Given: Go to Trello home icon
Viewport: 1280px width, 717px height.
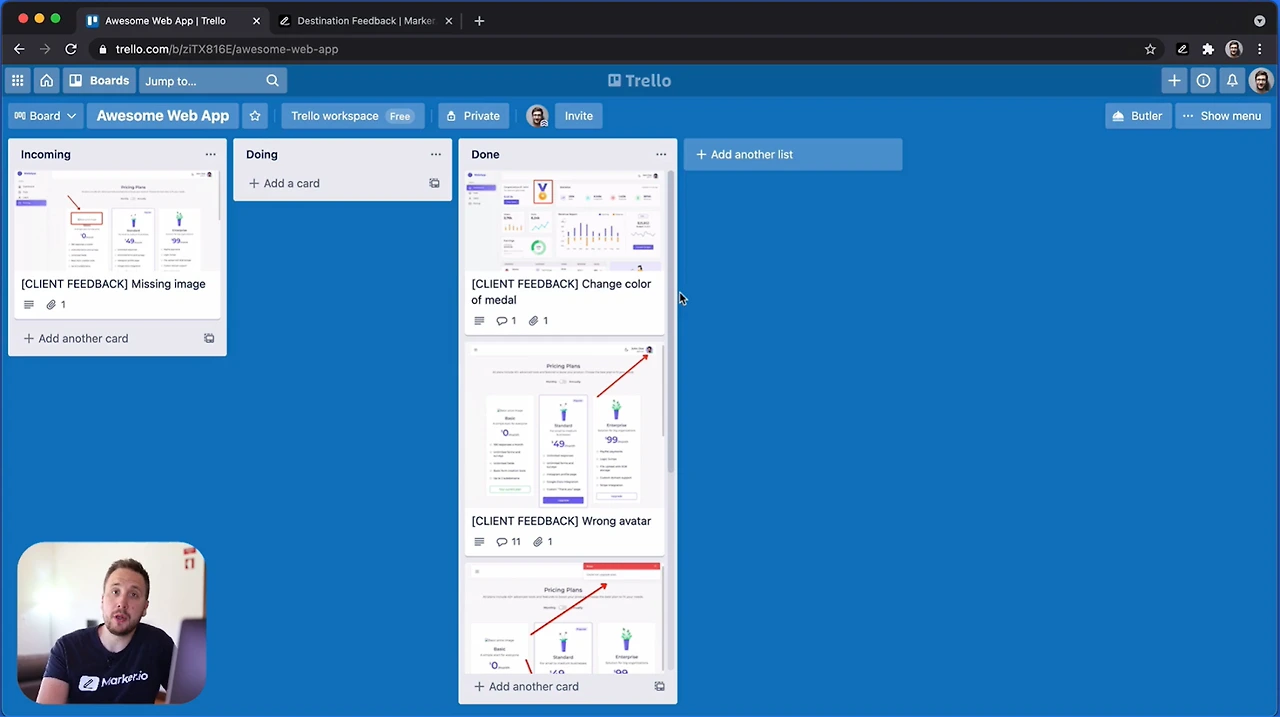Looking at the screenshot, I should pyautogui.click(x=46, y=81).
